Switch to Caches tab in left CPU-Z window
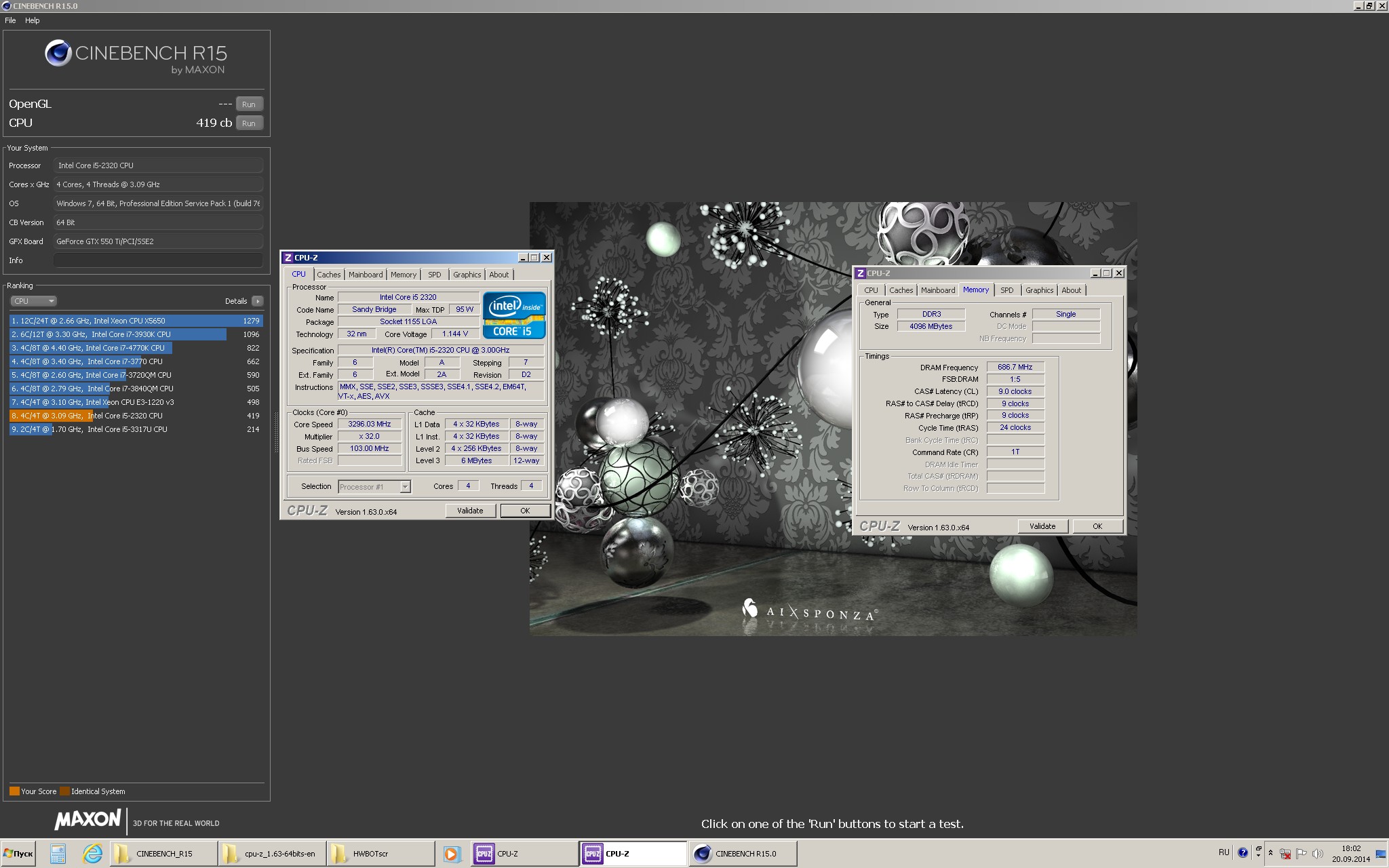1389x868 pixels. pos(329,275)
